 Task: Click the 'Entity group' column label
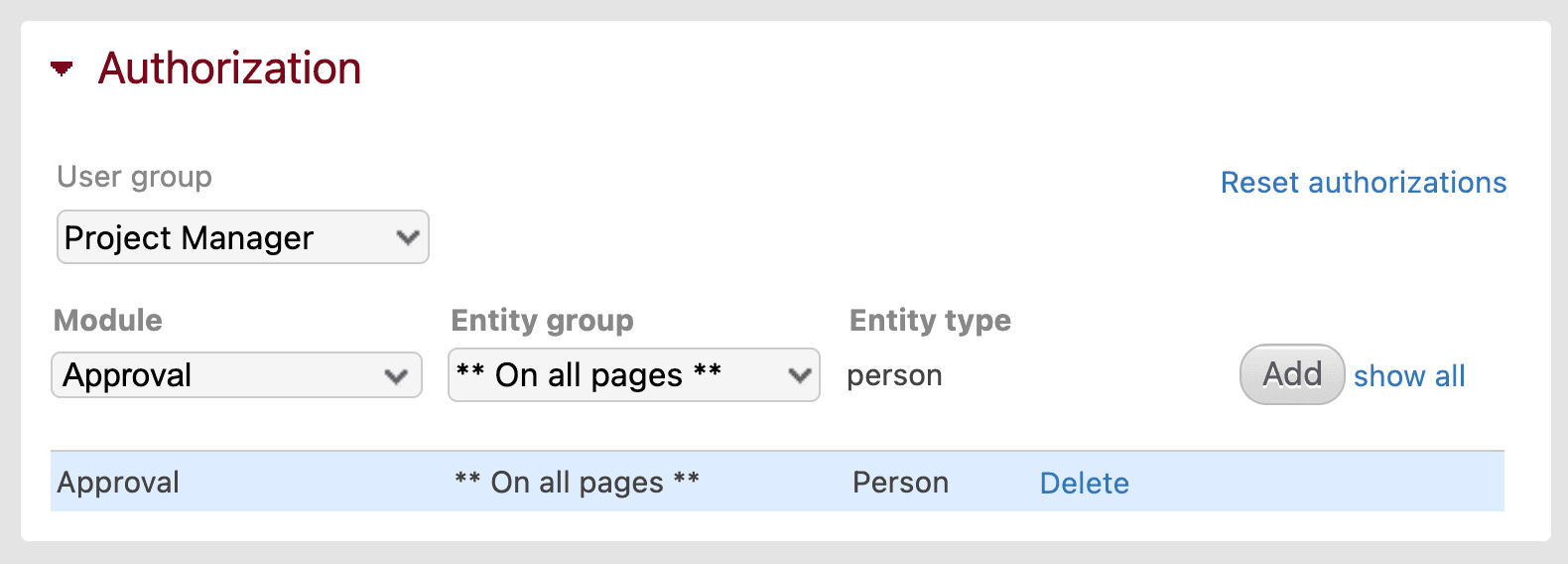[542, 321]
